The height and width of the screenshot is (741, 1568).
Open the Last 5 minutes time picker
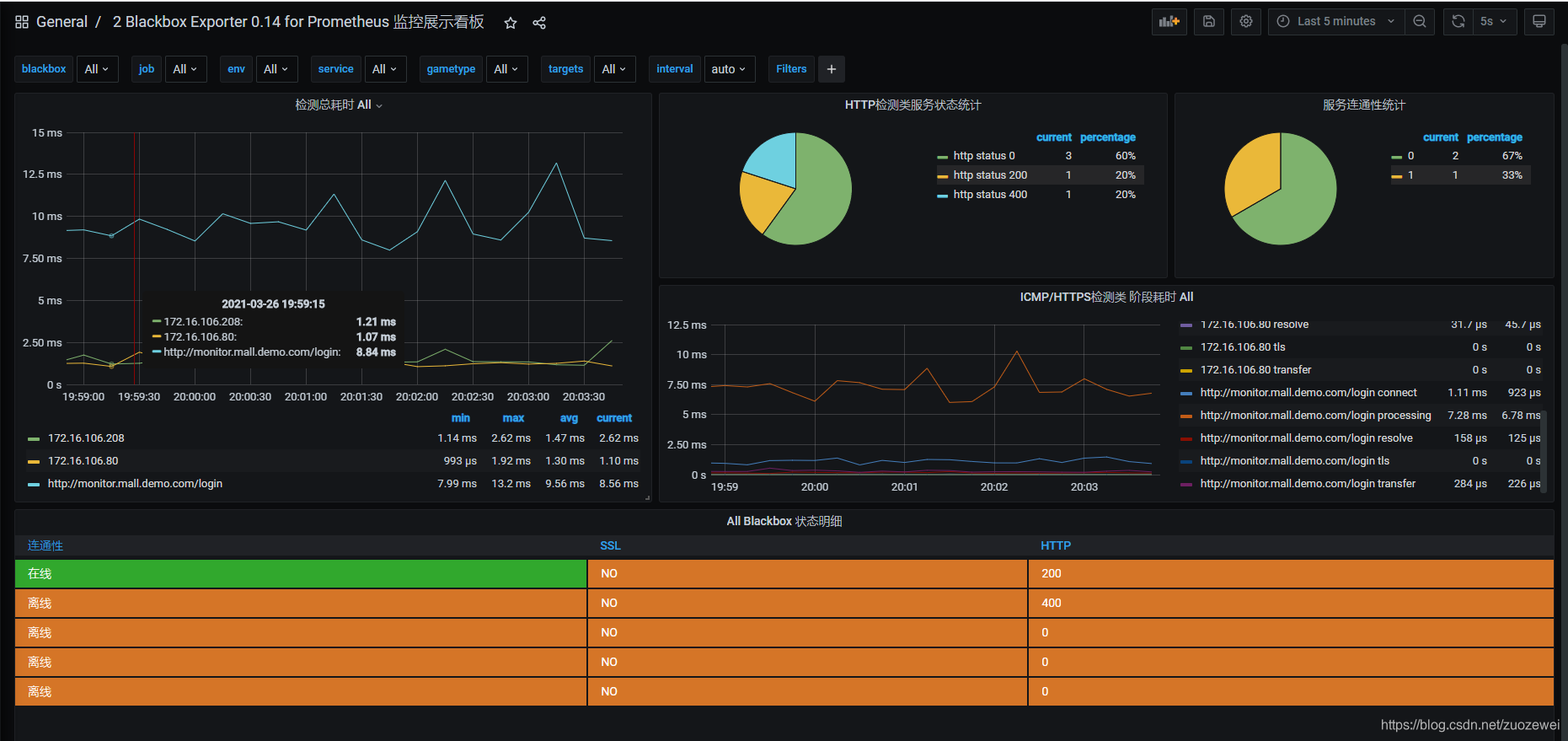click(1336, 21)
